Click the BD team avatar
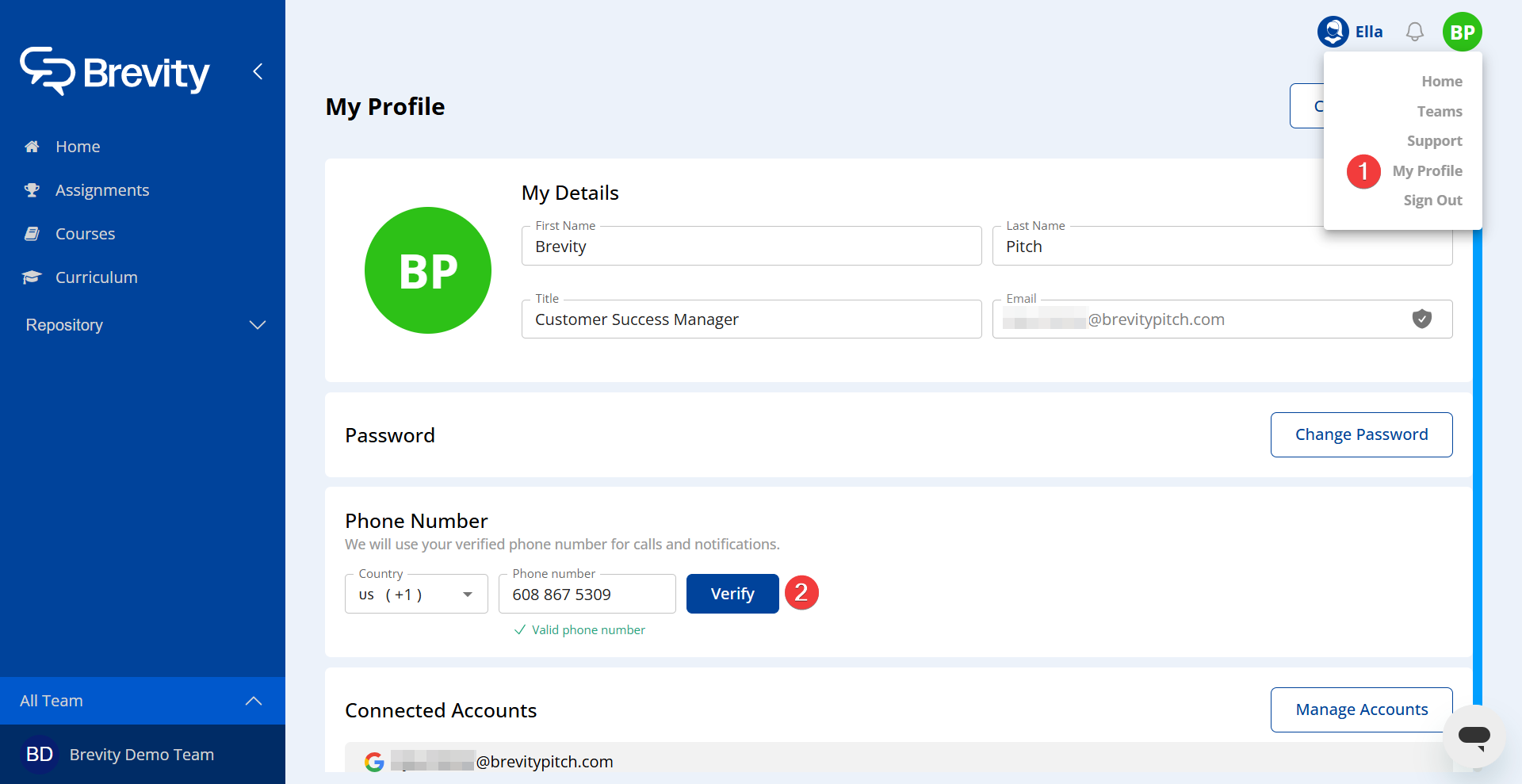 [40, 755]
